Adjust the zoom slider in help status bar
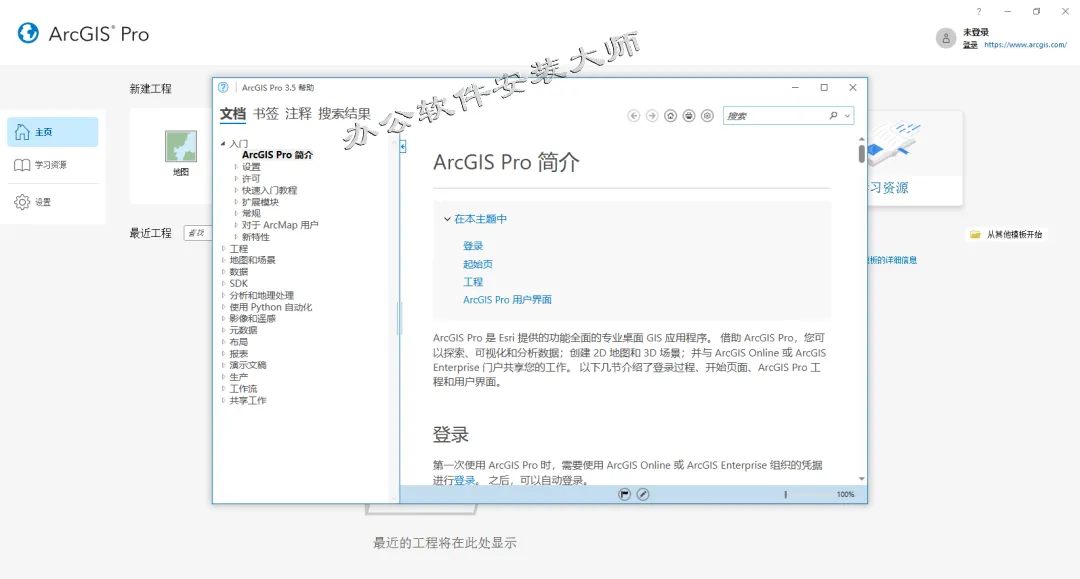The height and width of the screenshot is (579, 1080). click(785, 494)
